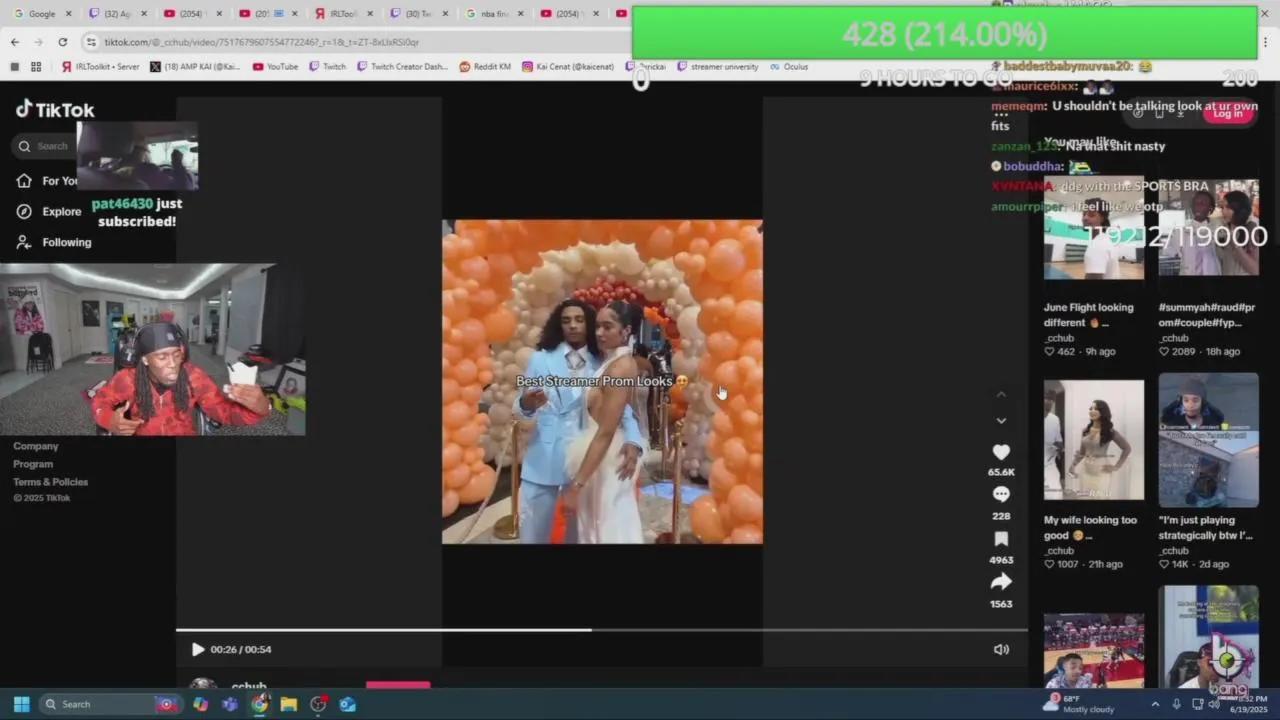Open the taskbar weather widget

pyautogui.click(x=1078, y=704)
